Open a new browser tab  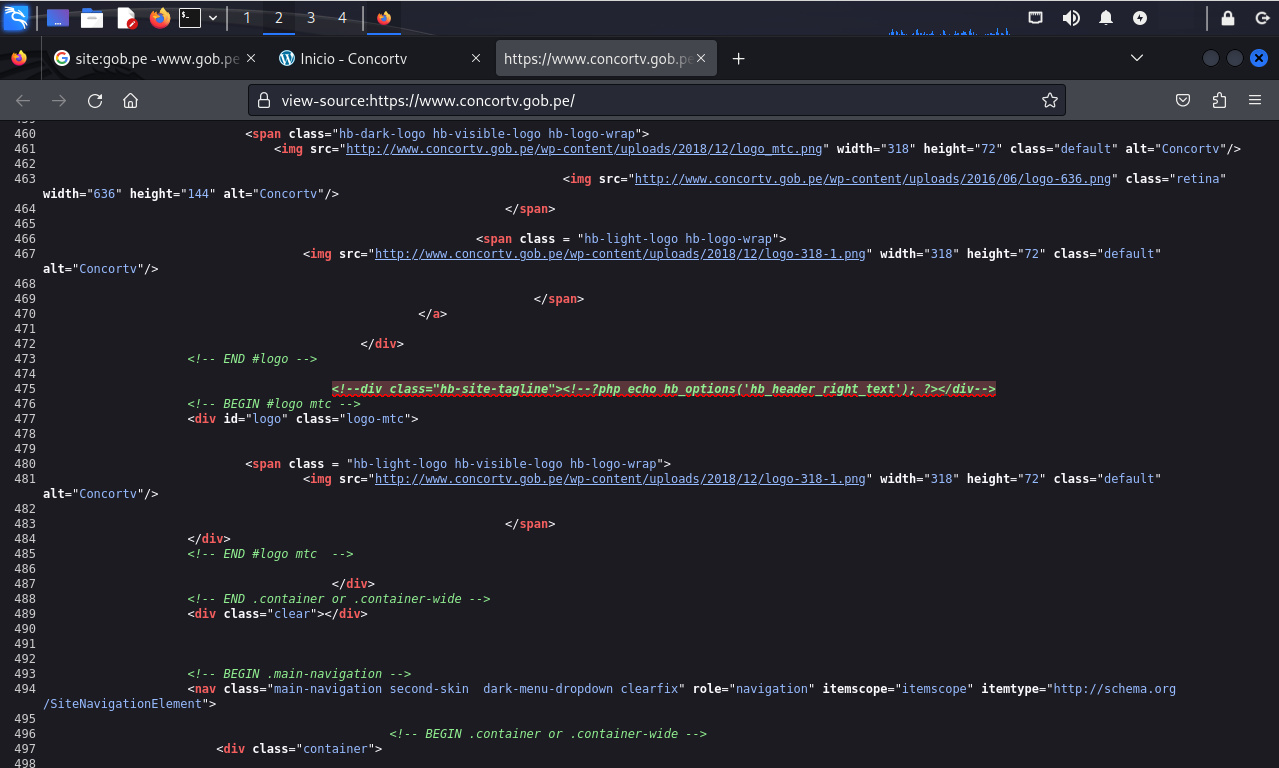[738, 59]
